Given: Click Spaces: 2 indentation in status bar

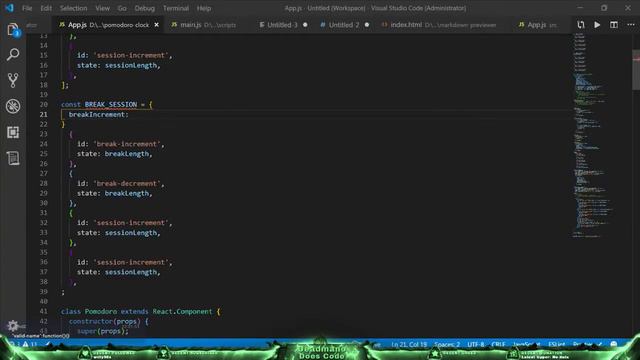Looking at the screenshot, I should coord(447,344).
